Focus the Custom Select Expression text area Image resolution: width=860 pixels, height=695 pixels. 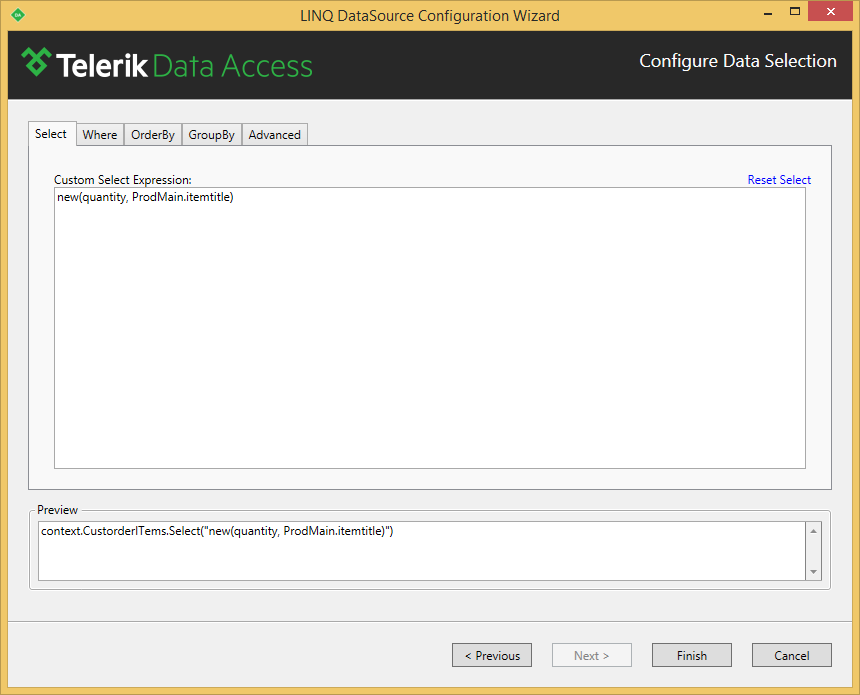click(x=430, y=330)
